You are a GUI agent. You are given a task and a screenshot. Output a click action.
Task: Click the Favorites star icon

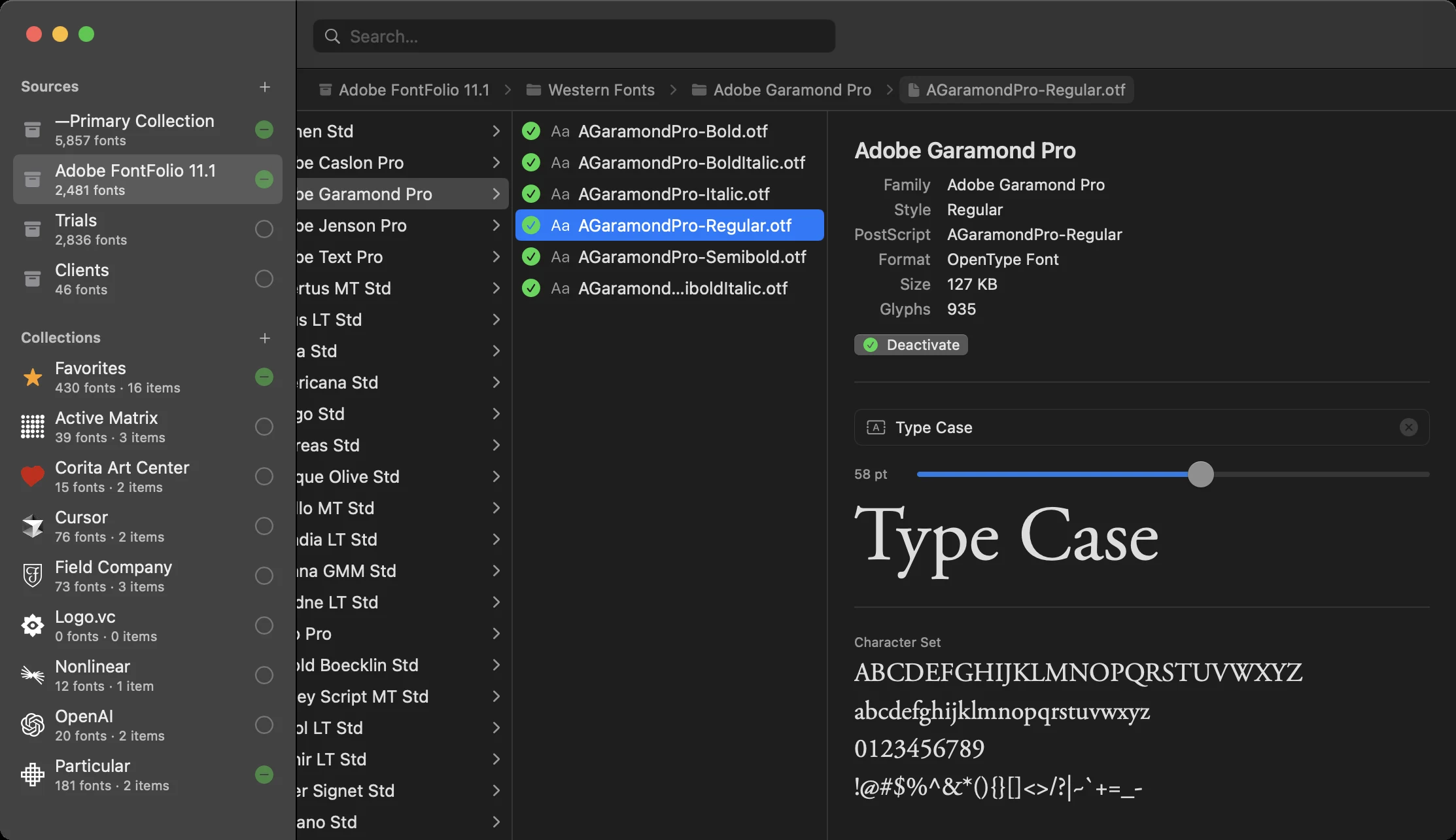(x=32, y=377)
